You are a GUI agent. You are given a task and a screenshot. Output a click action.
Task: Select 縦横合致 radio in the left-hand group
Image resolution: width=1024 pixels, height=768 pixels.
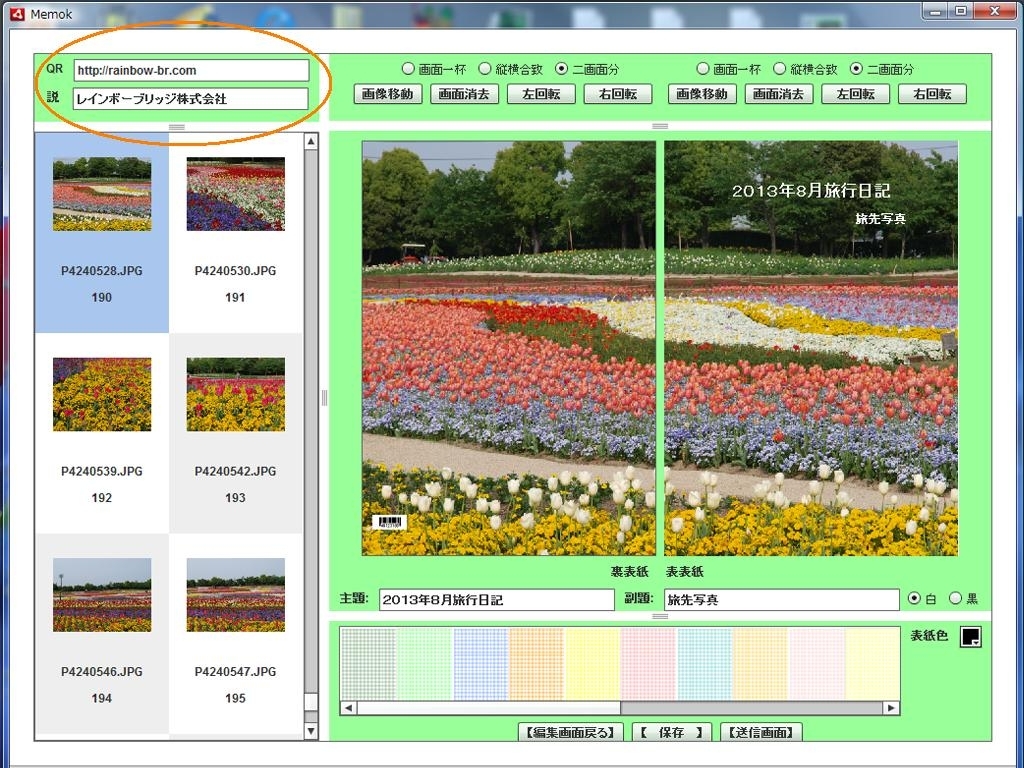(485, 69)
